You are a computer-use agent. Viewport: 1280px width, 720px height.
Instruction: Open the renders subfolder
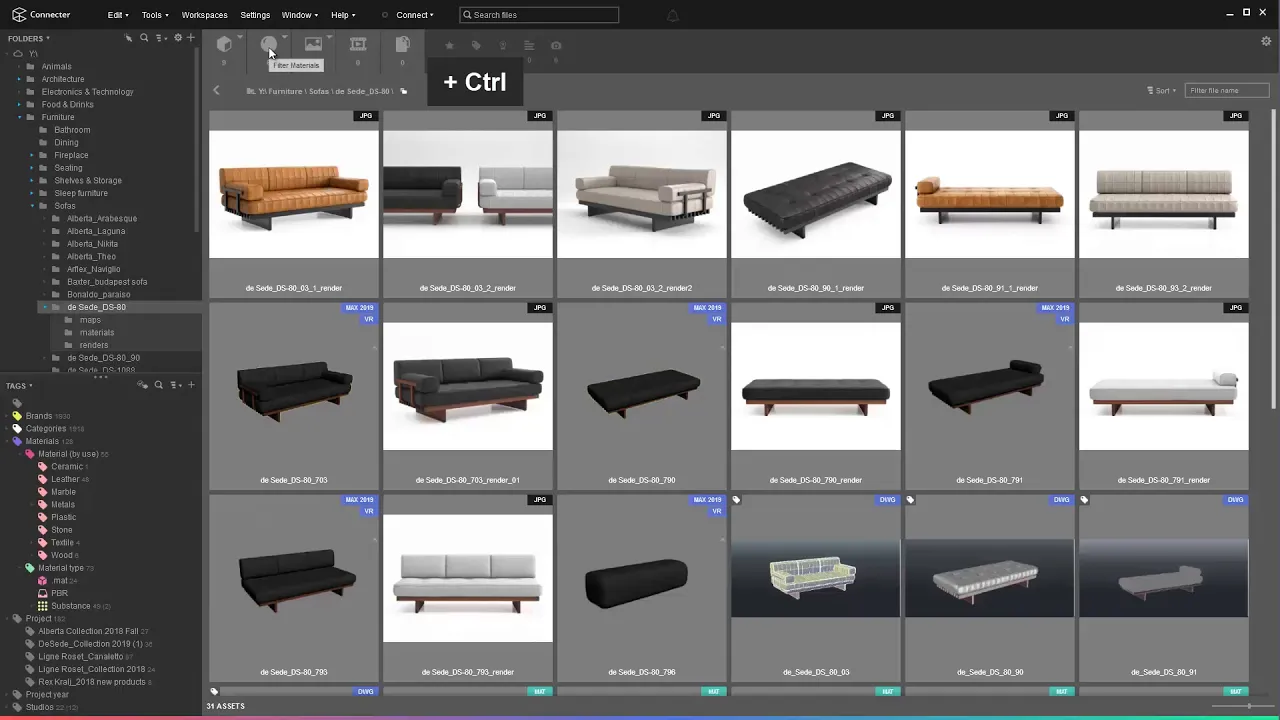(x=93, y=345)
